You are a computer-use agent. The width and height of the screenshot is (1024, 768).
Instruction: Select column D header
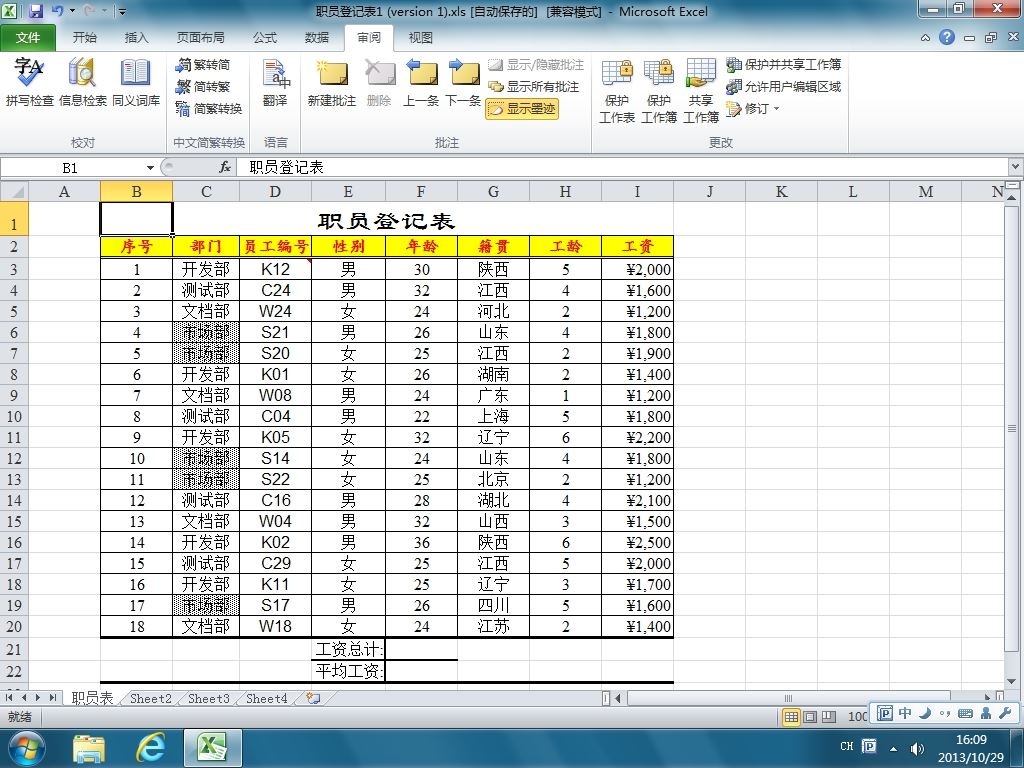[275, 191]
